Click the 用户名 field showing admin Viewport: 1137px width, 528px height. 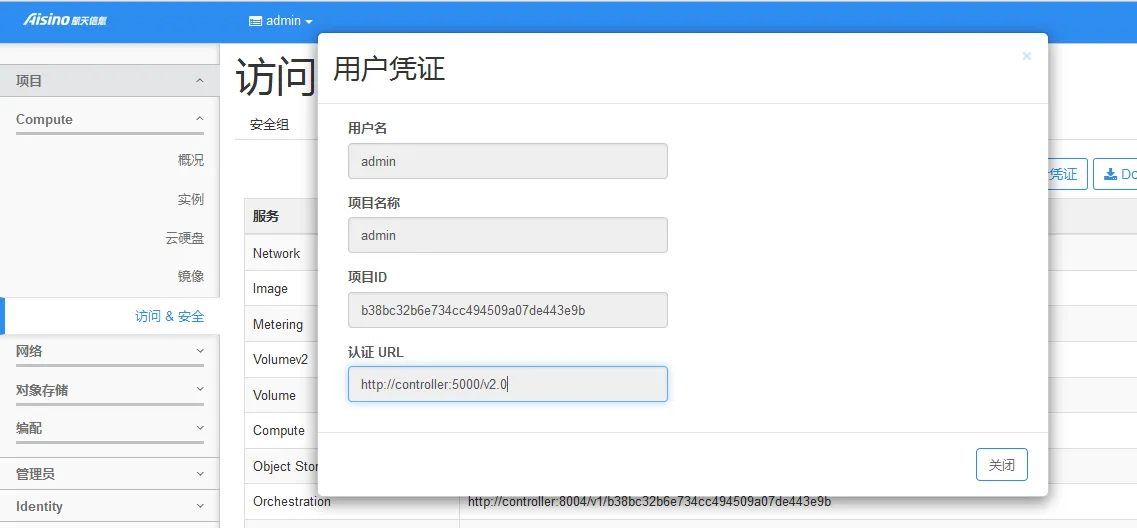[508, 161]
